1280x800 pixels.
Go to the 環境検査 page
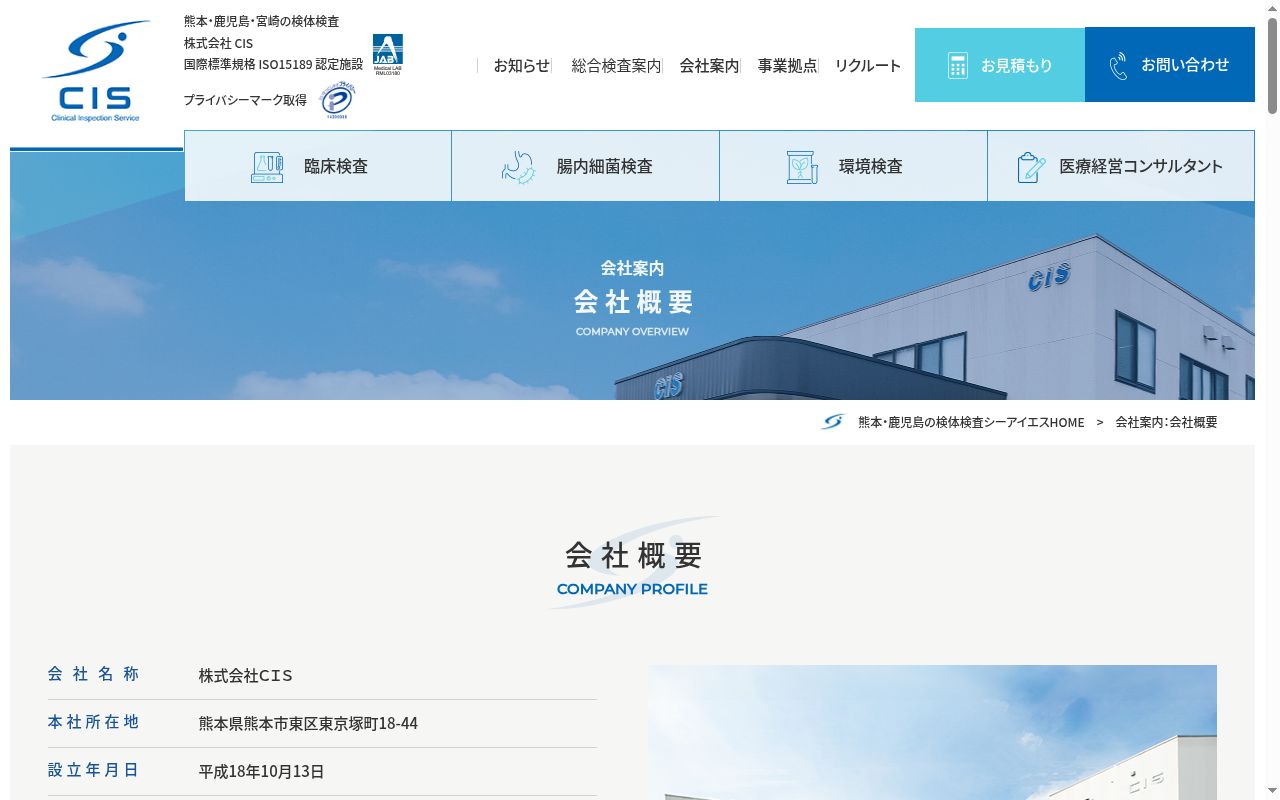(854, 166)
